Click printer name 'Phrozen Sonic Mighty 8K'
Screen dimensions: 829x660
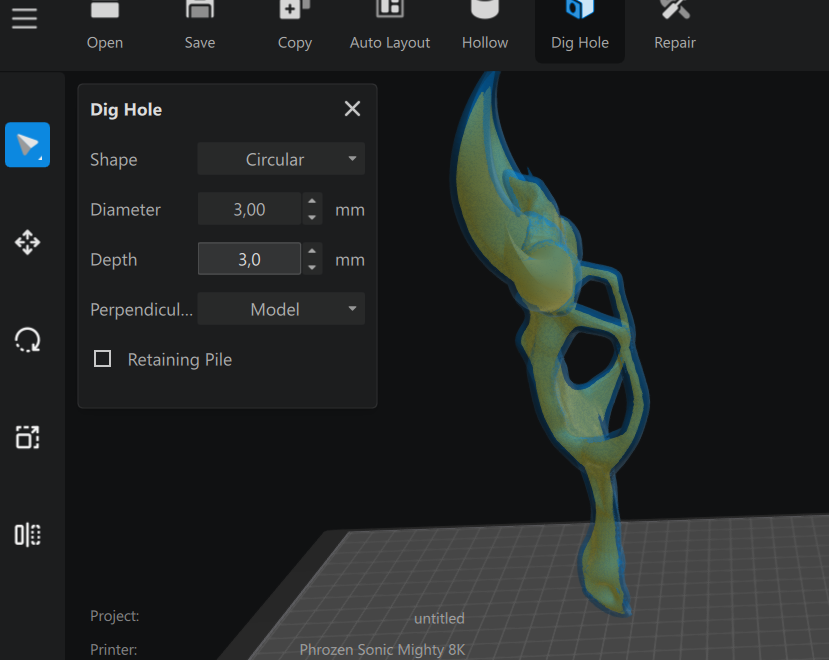pos(382,649)
